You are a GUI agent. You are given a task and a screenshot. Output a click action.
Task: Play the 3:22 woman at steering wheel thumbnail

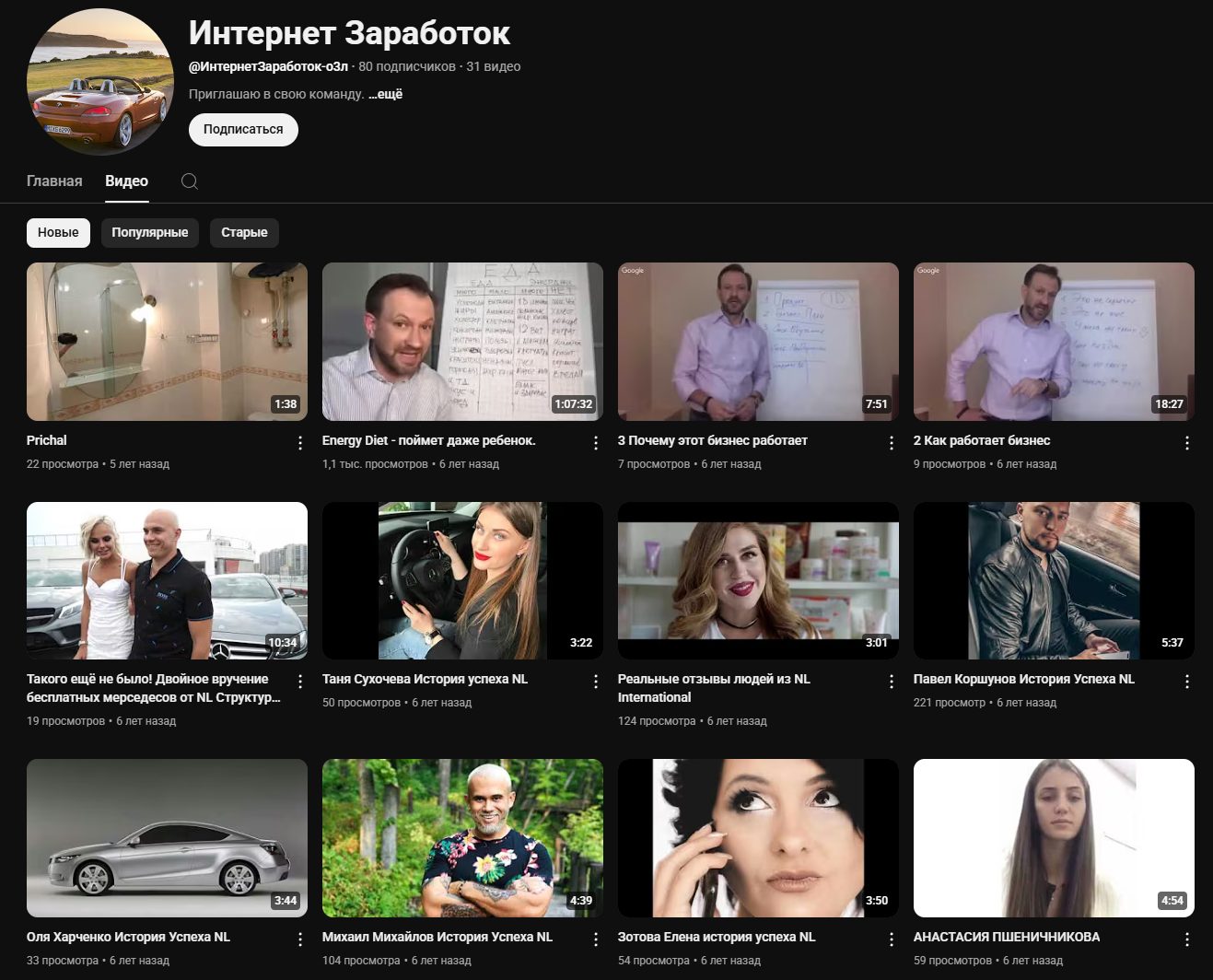[462, 580]
